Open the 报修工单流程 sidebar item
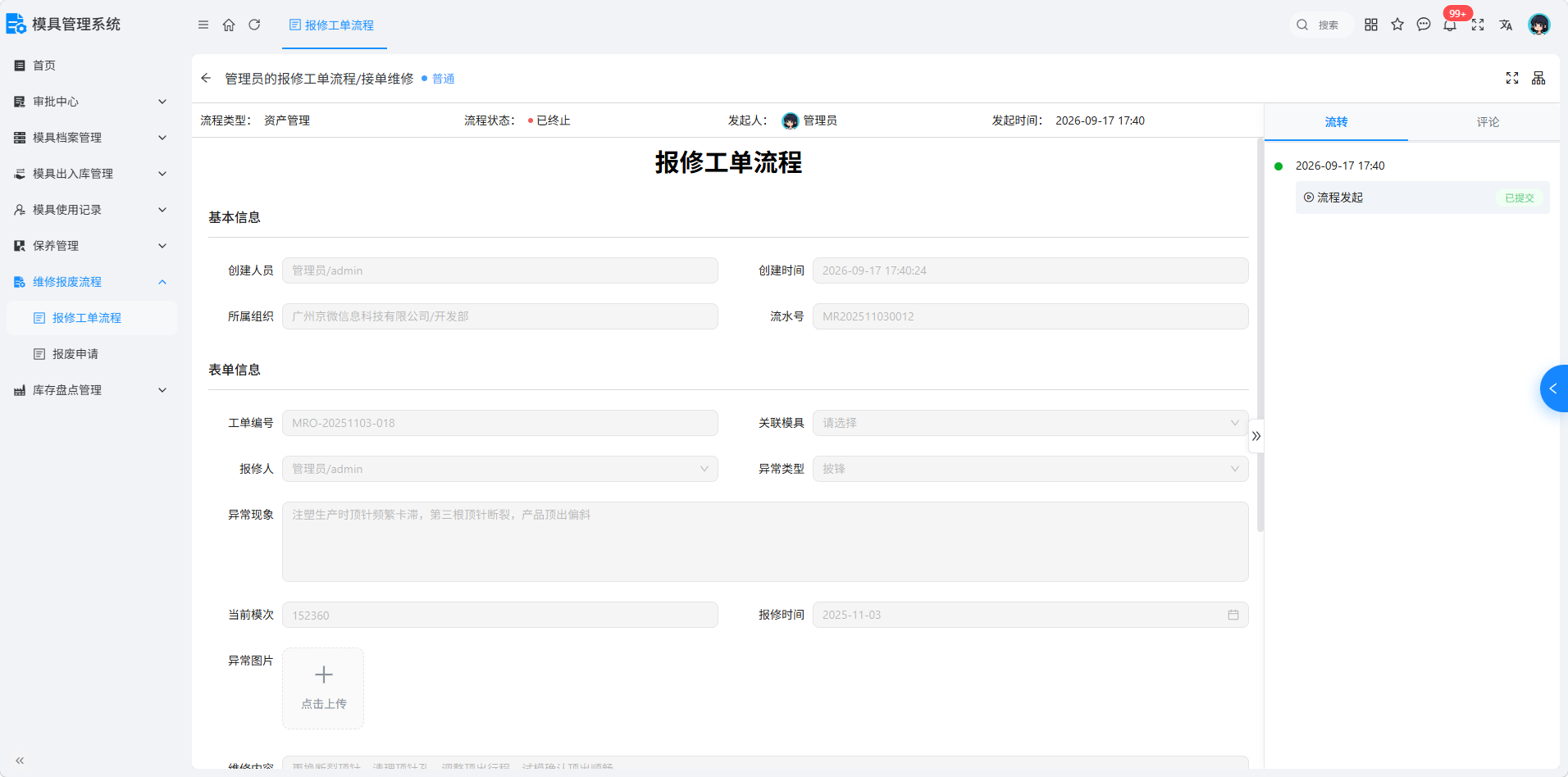 click(x=92, y=318)
